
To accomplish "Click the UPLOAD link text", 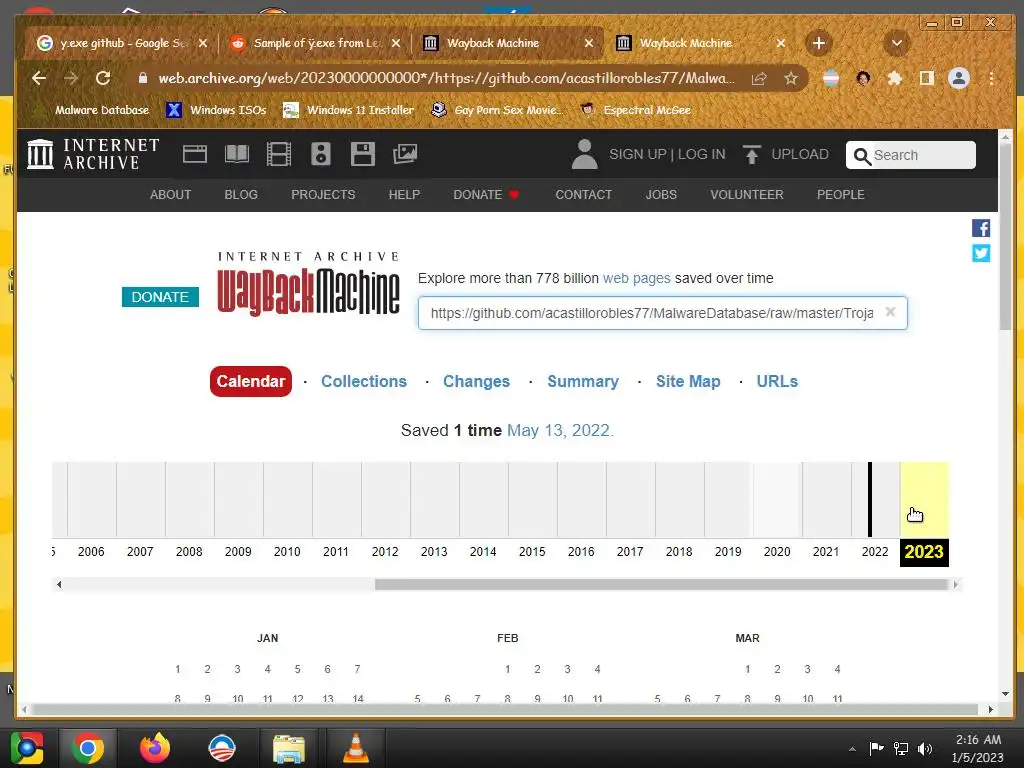I will pyautogui.click(x=800, y=154).
